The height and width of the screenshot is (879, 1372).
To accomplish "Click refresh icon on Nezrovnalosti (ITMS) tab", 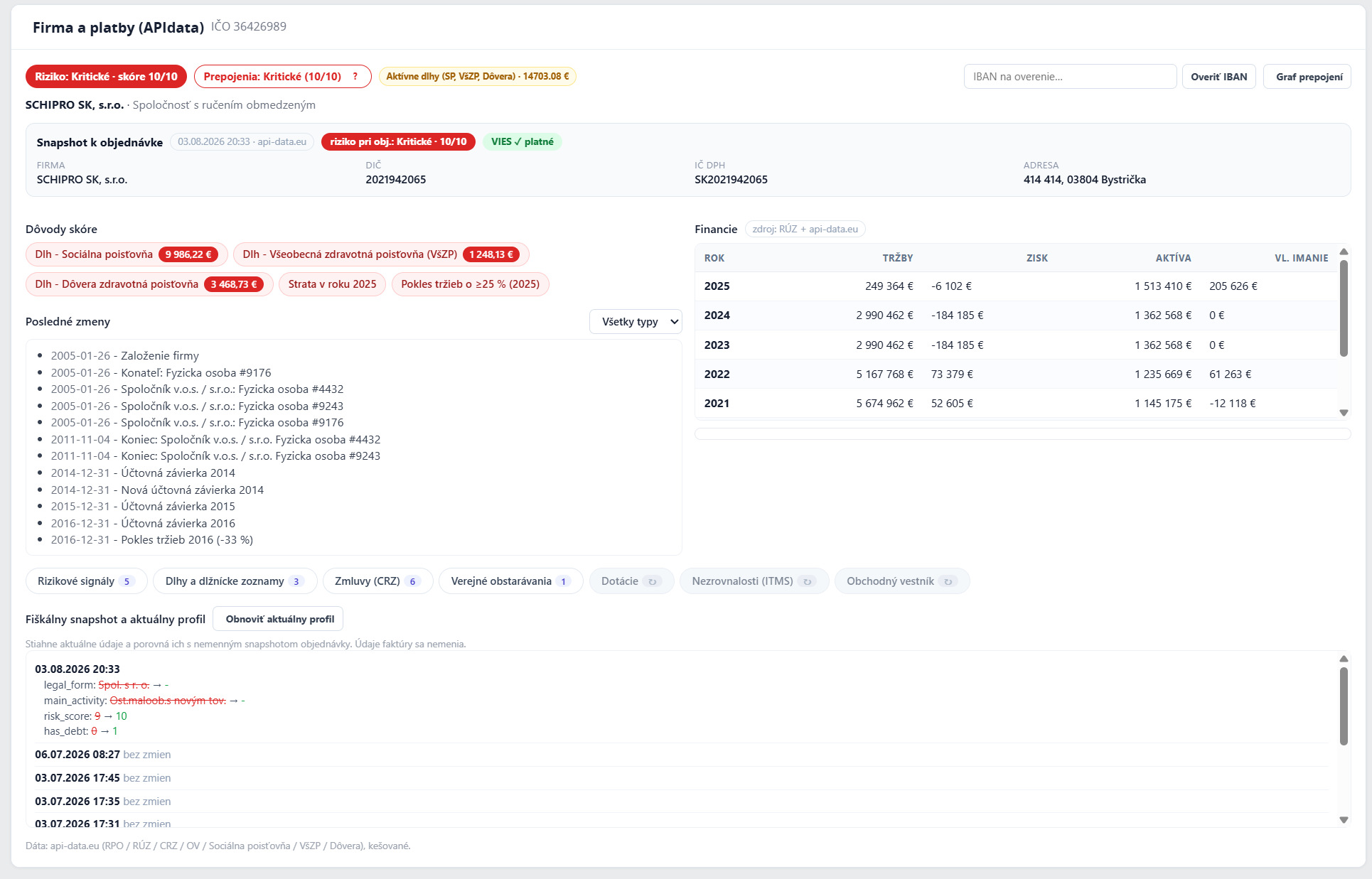I will pos(807,581).
